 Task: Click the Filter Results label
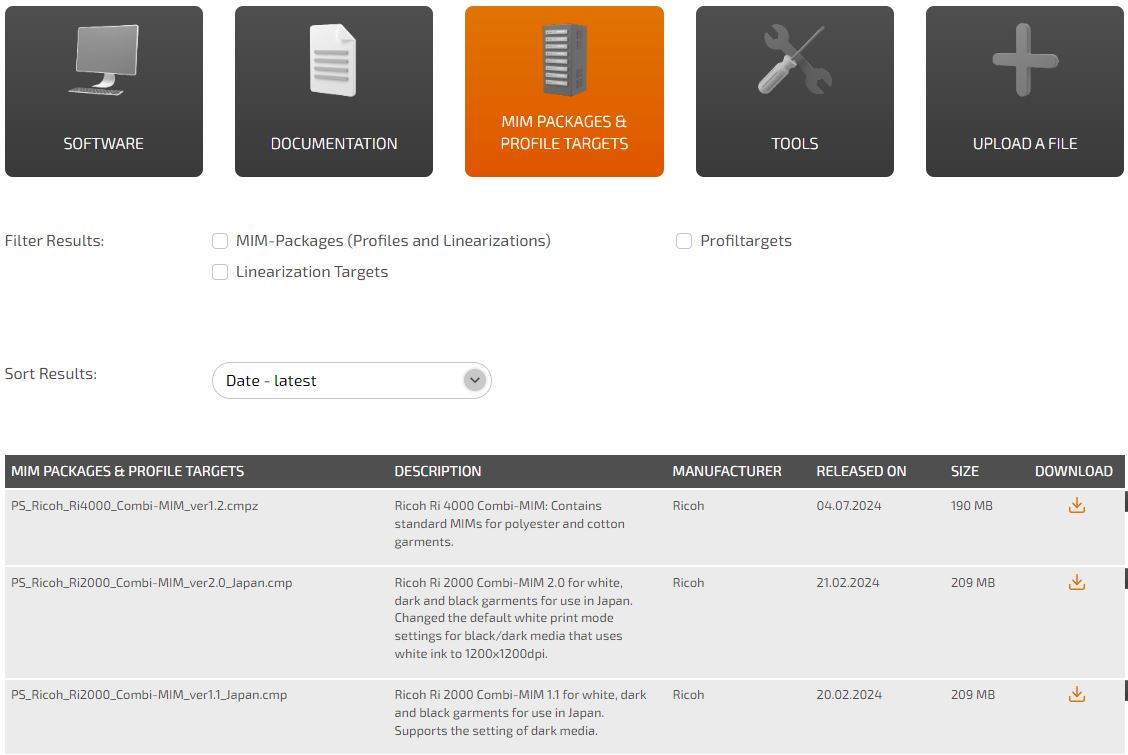[55, 241]
